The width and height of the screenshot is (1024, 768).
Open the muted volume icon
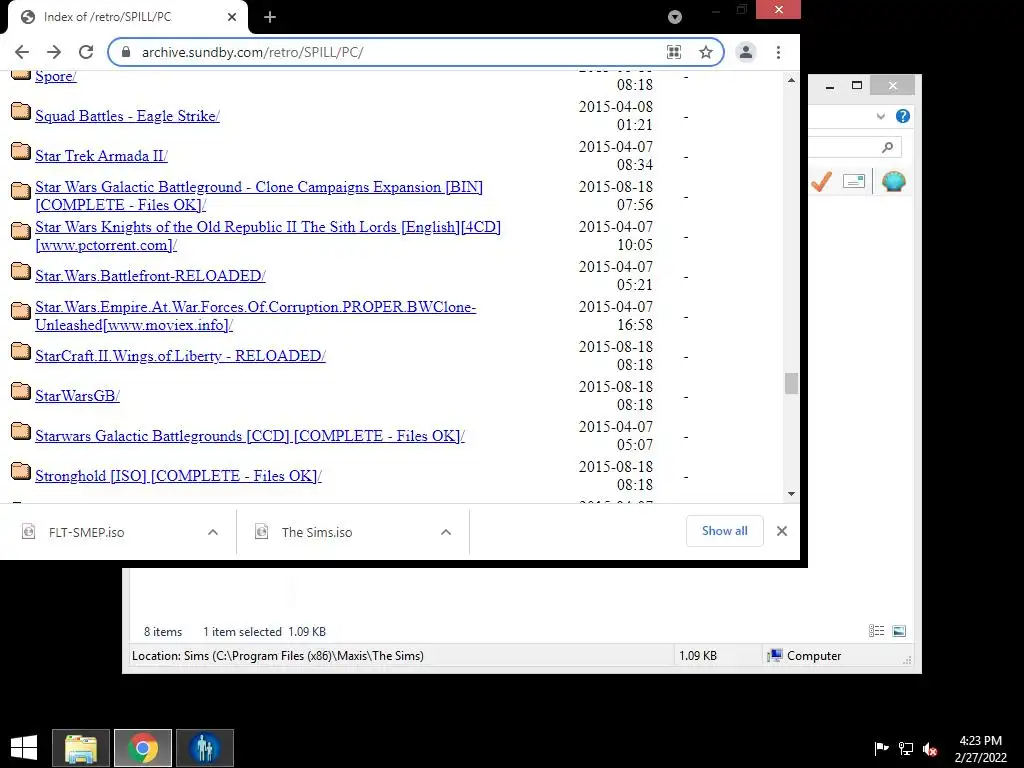pyautogui.click(x=930, y=748)
